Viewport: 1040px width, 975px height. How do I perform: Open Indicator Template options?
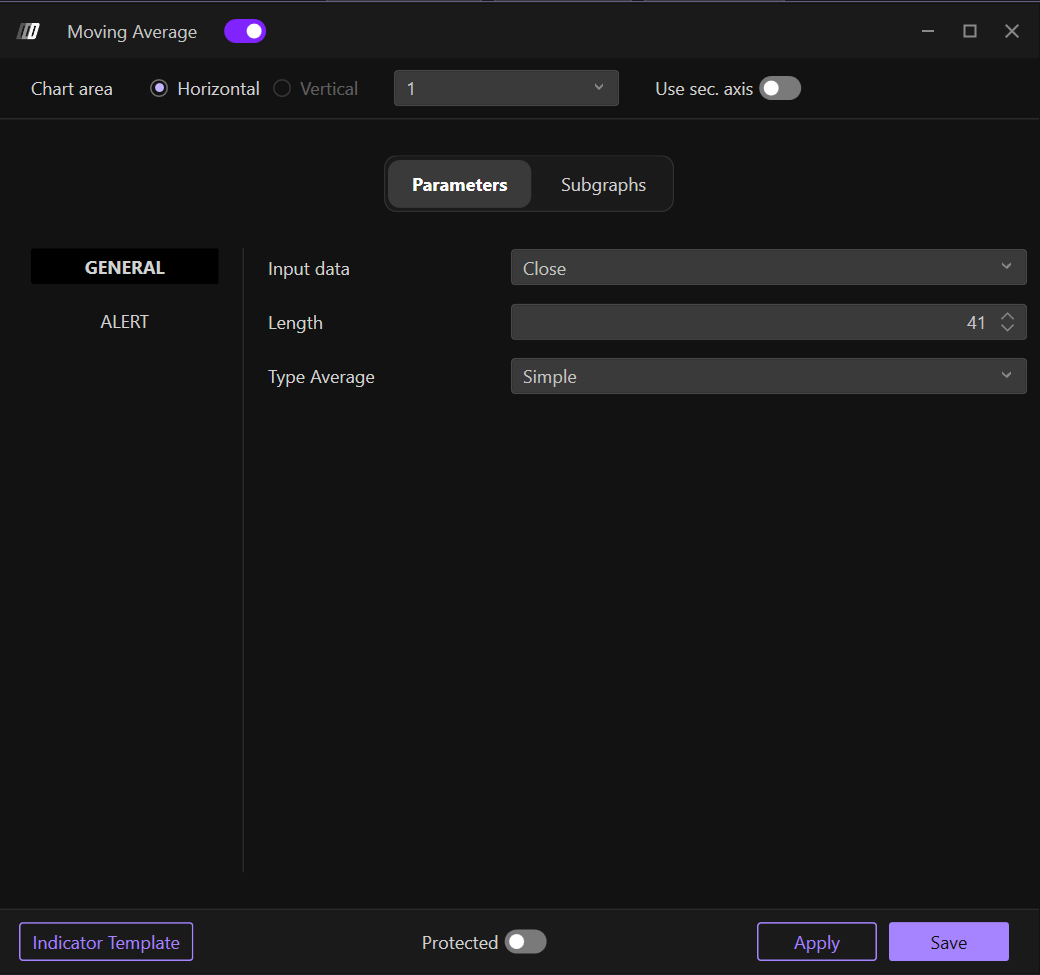pyautogui.click(x=106, y=942)
